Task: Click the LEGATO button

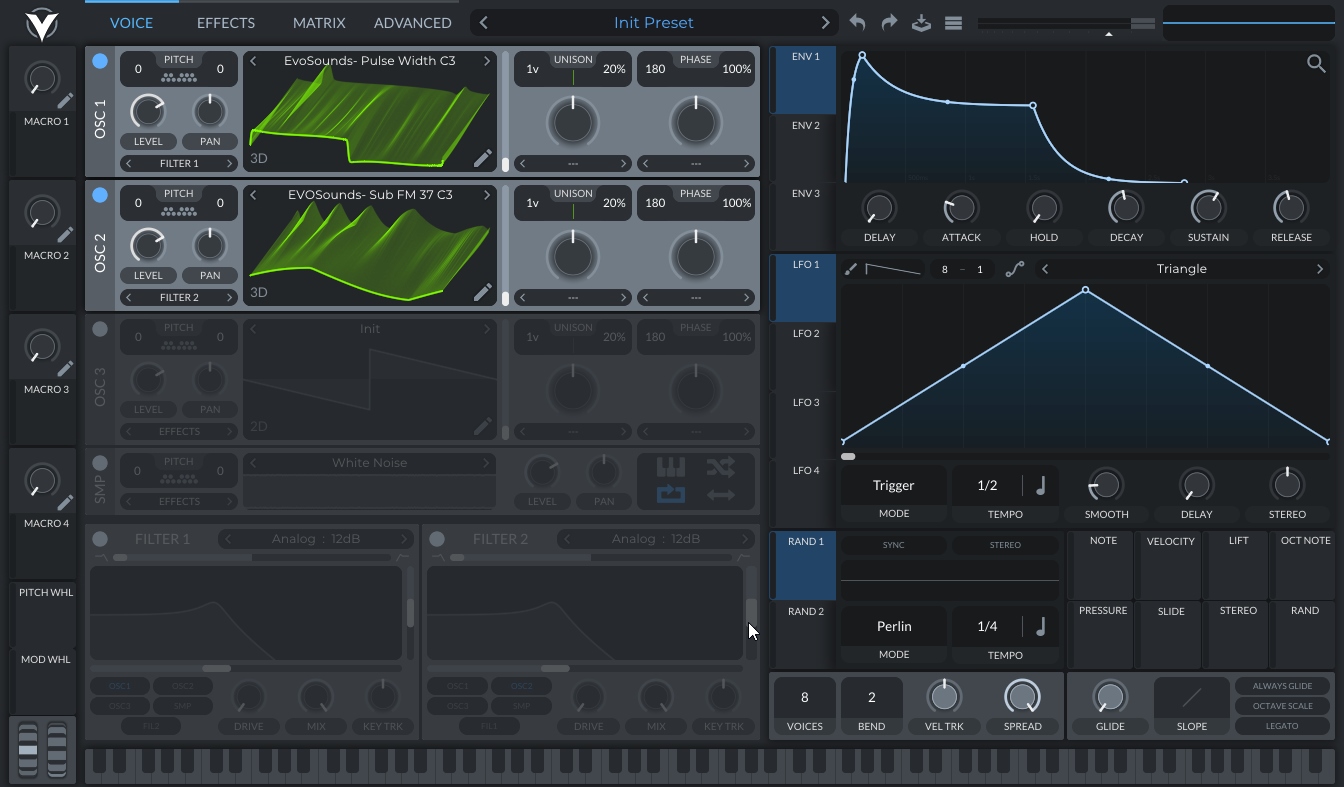Action: [x=1282, y=726]
